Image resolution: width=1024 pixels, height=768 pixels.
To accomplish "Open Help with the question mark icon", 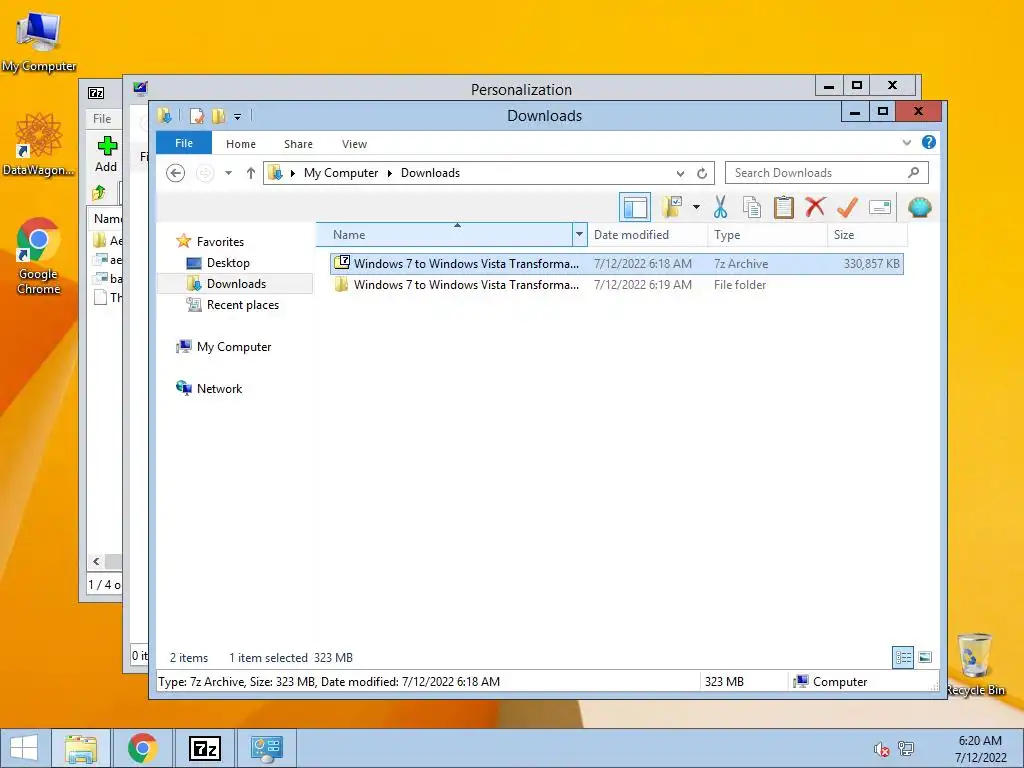I will 929,142.
